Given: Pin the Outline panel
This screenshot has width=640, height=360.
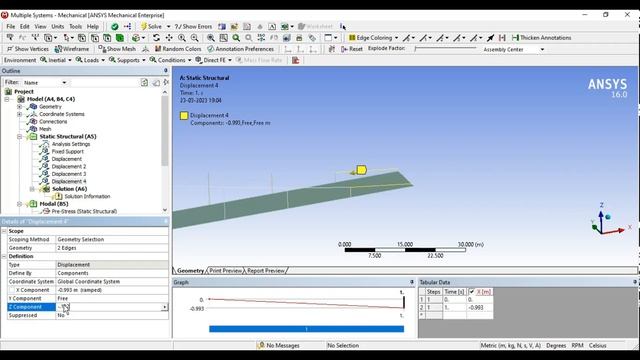Looking at the screenshot, I should (x=165, y=71).
